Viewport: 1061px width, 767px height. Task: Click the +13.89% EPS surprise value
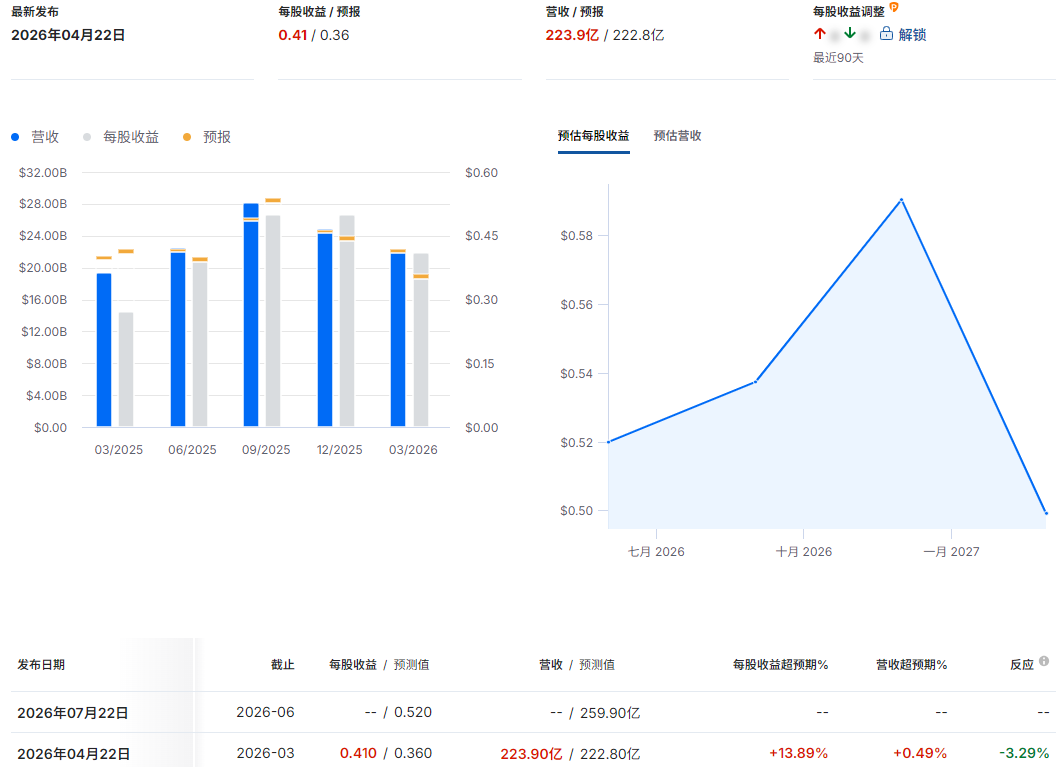[798, 753]
